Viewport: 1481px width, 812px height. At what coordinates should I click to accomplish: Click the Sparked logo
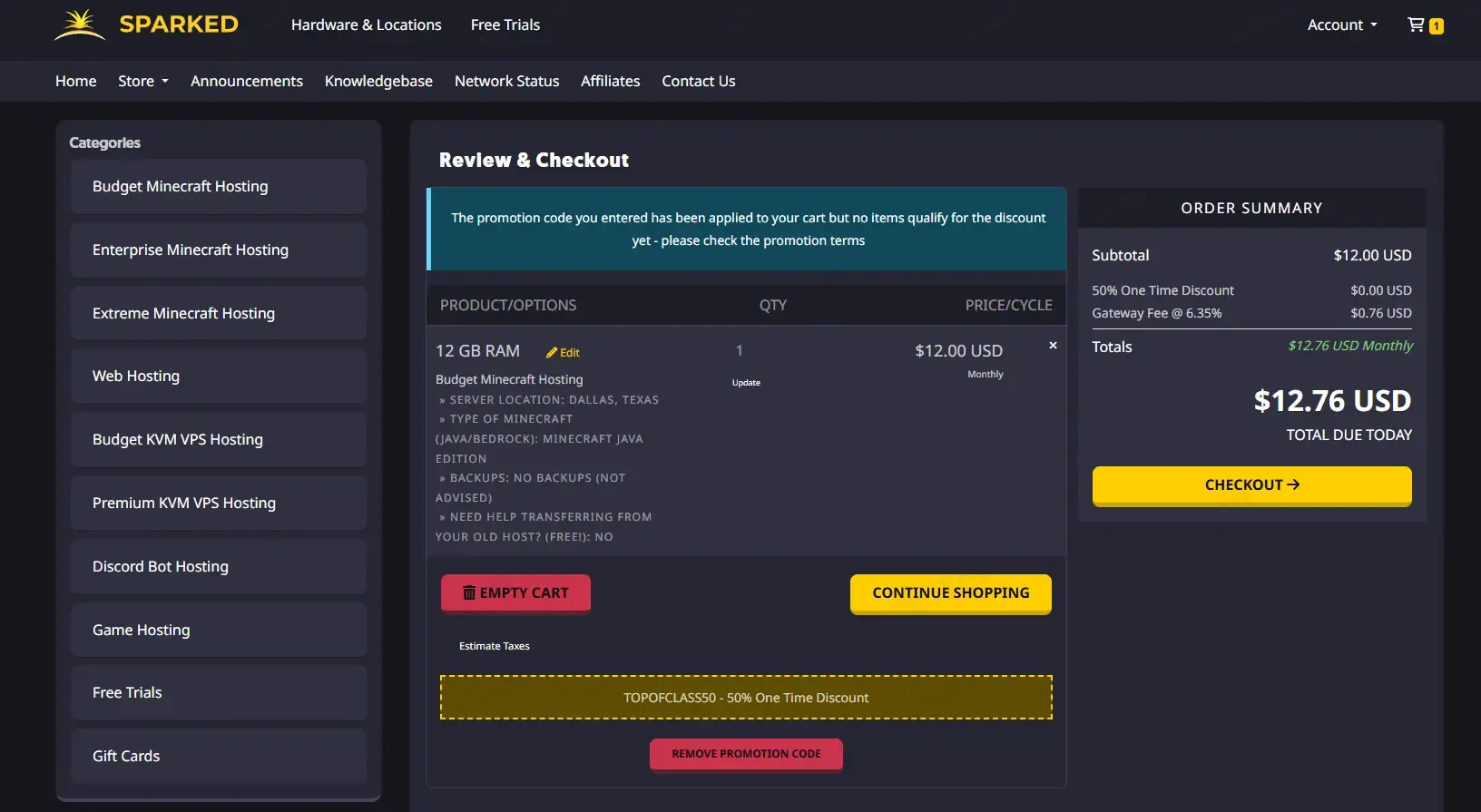tap(146, 24)
